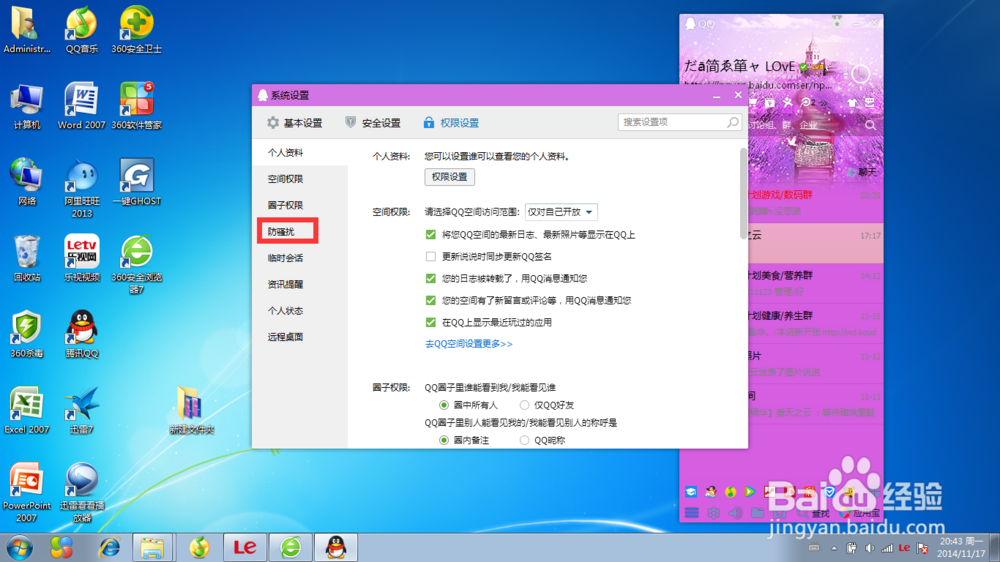Select 个人资料 in the settings sidebar
Viewport: 1000px width, 562px height.
286,153
